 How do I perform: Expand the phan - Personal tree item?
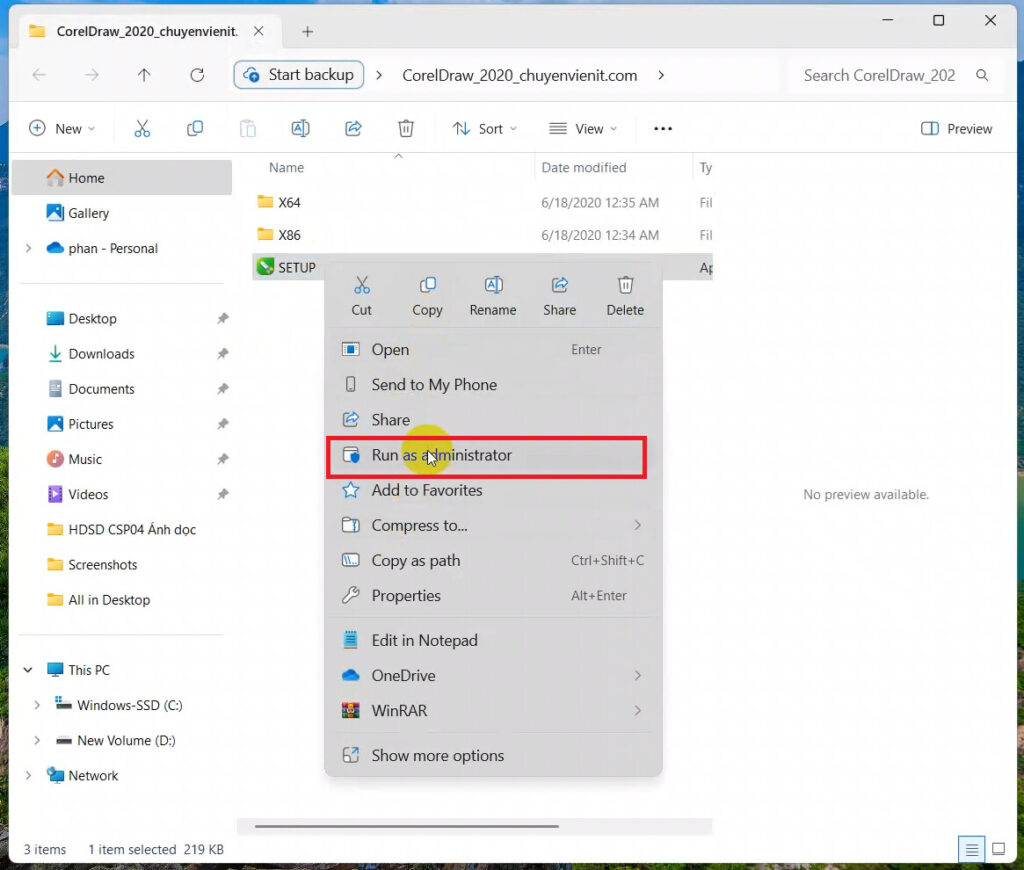28,248
